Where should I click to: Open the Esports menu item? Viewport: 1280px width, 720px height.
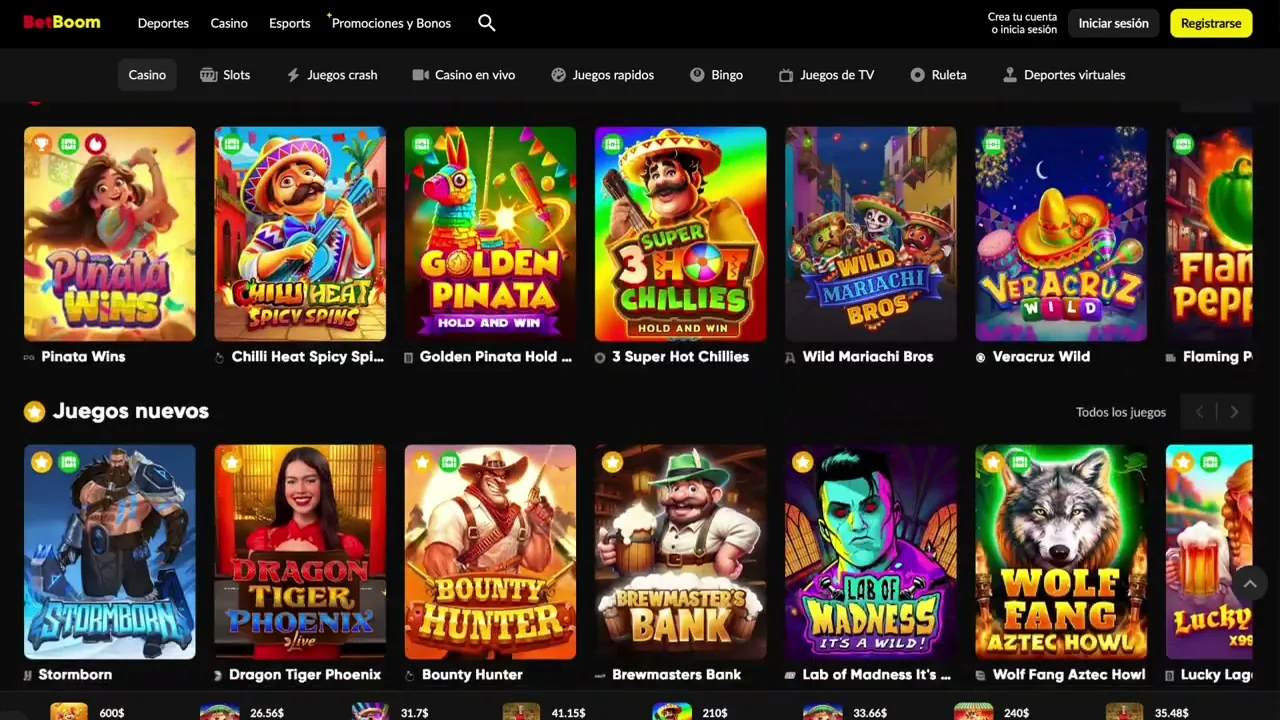(290, 23)
